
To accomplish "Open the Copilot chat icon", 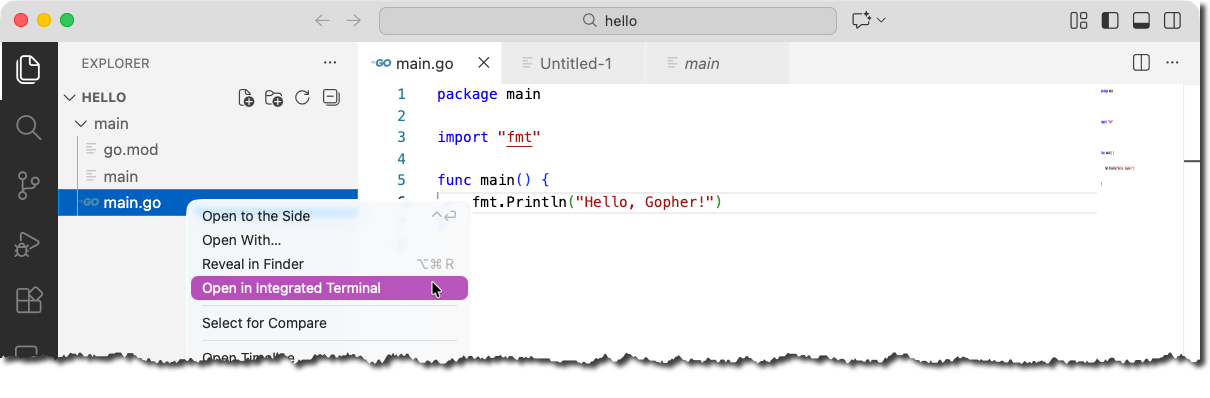I will coord(861,20).
